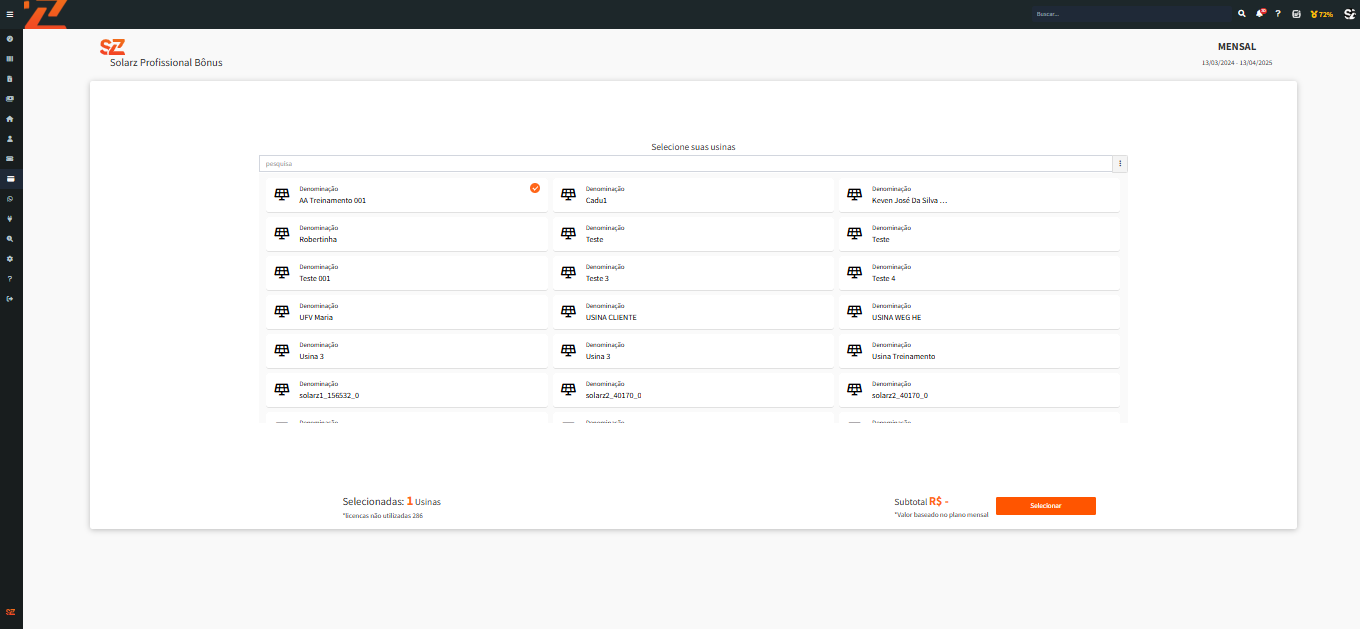Select the USINA WEG HE plant card
1360x629 pixels.
point(979,312)
